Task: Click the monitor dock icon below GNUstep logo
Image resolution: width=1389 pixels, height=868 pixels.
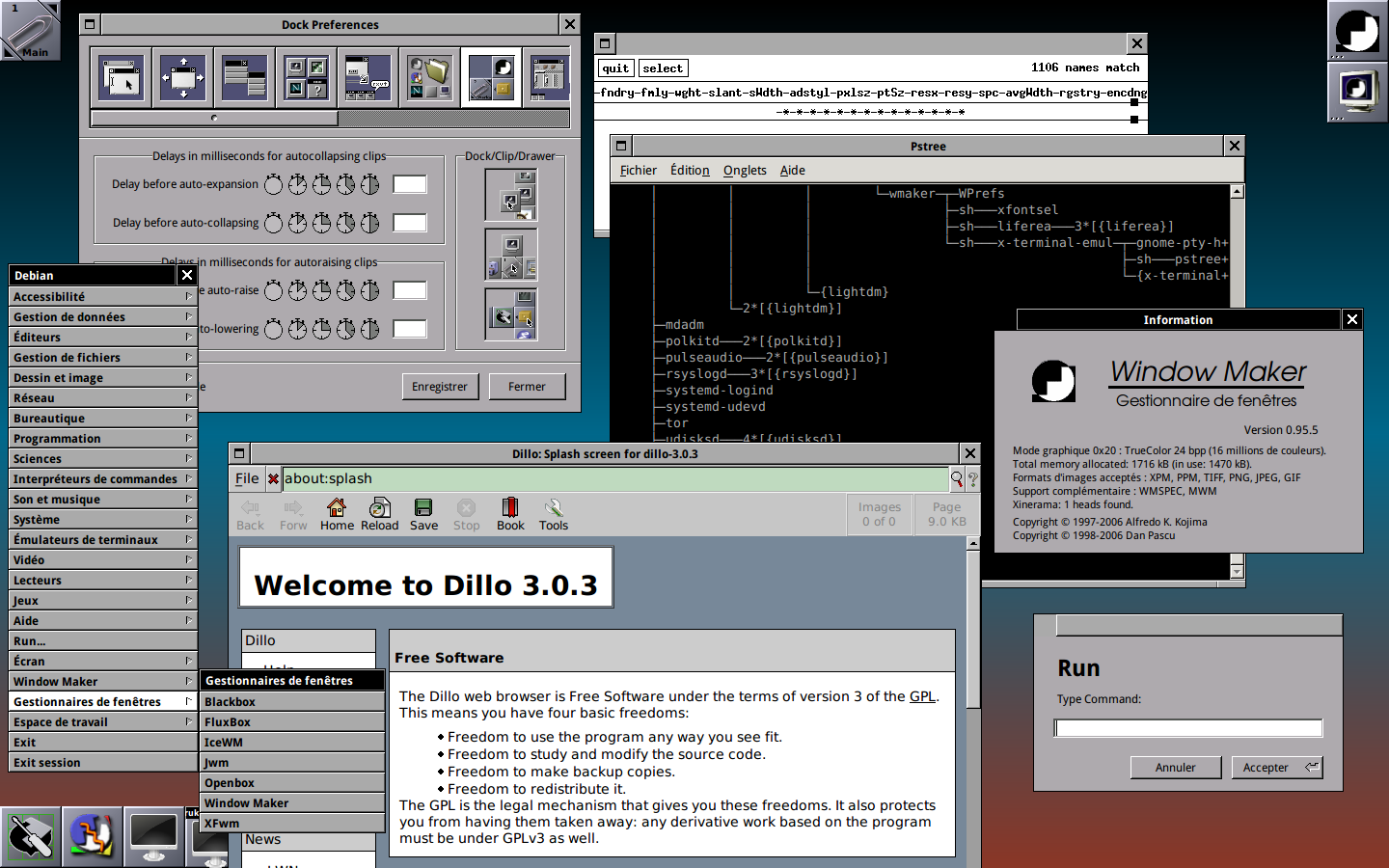Action: [x=1357, y=92]
